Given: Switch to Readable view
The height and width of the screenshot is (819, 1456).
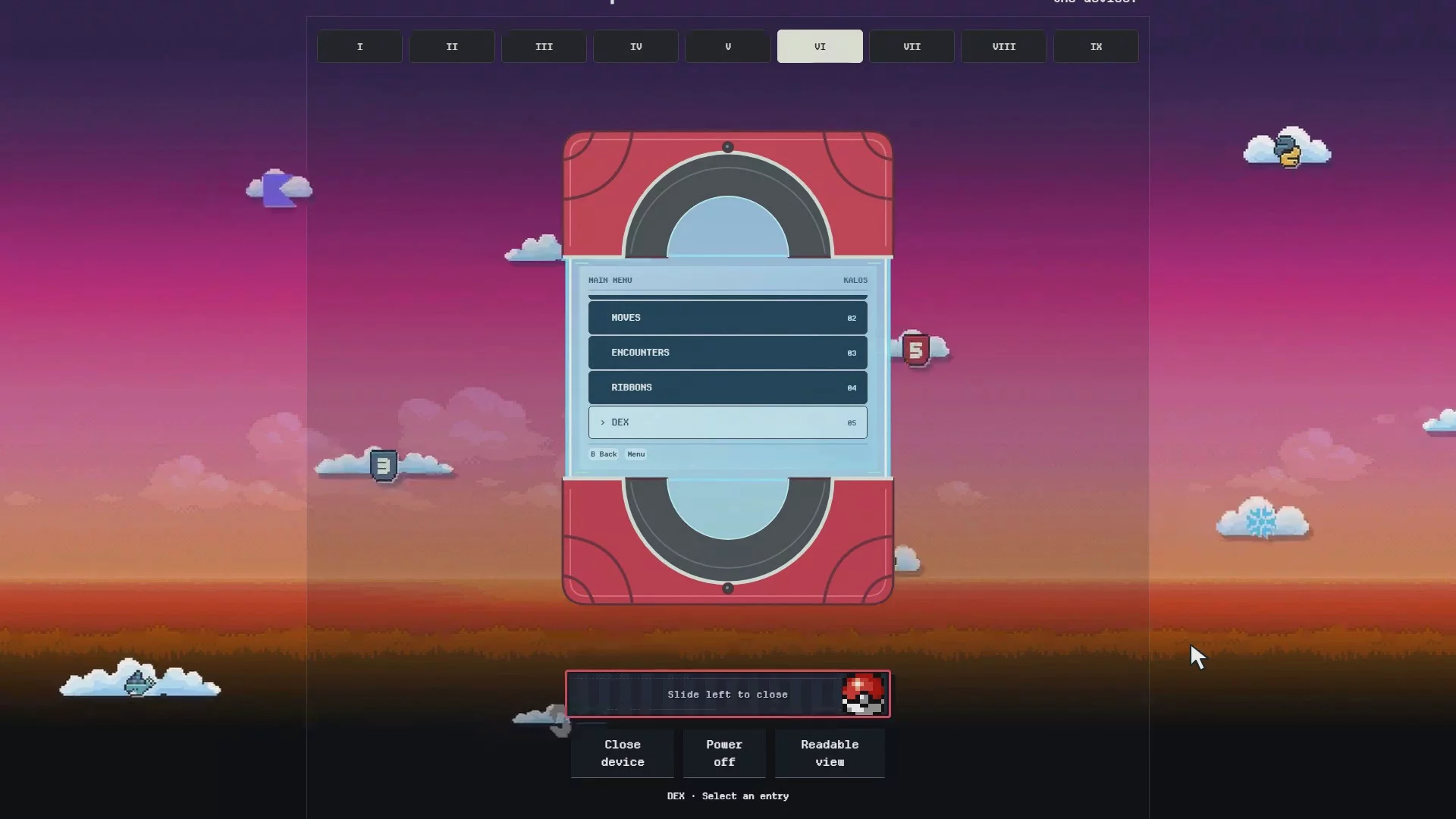Looking at the screenshot, I should (830, 753).
